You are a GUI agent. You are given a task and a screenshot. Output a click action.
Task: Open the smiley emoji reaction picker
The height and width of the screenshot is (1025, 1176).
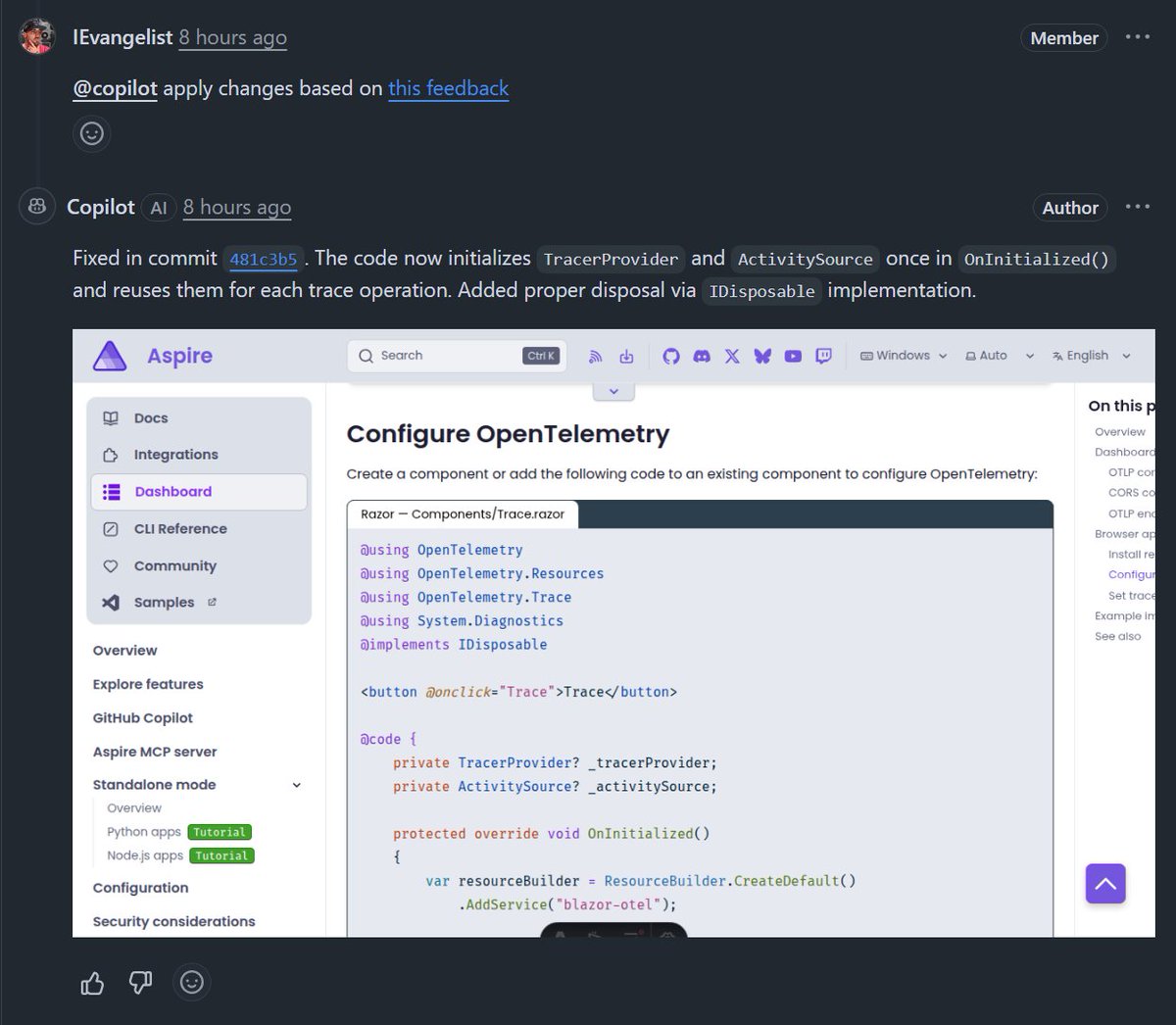[x=192, y=982]
